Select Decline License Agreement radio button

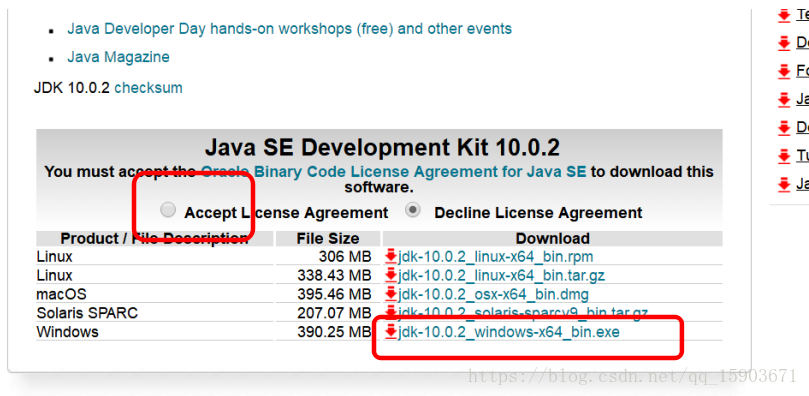413,210
